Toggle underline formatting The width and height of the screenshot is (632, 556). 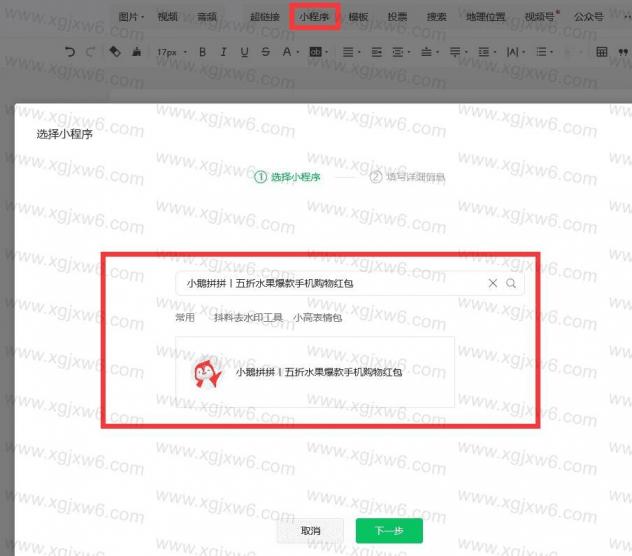click(244, 52)
